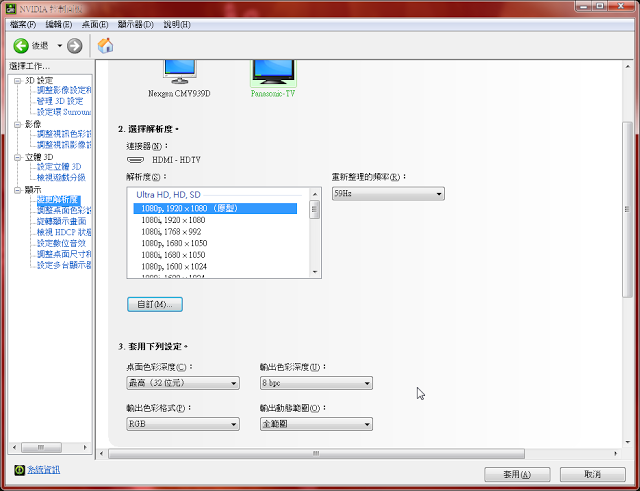Click the main panel vertical scrollbar thumb
The image size is (640, 491).
[x=627, y=209]
